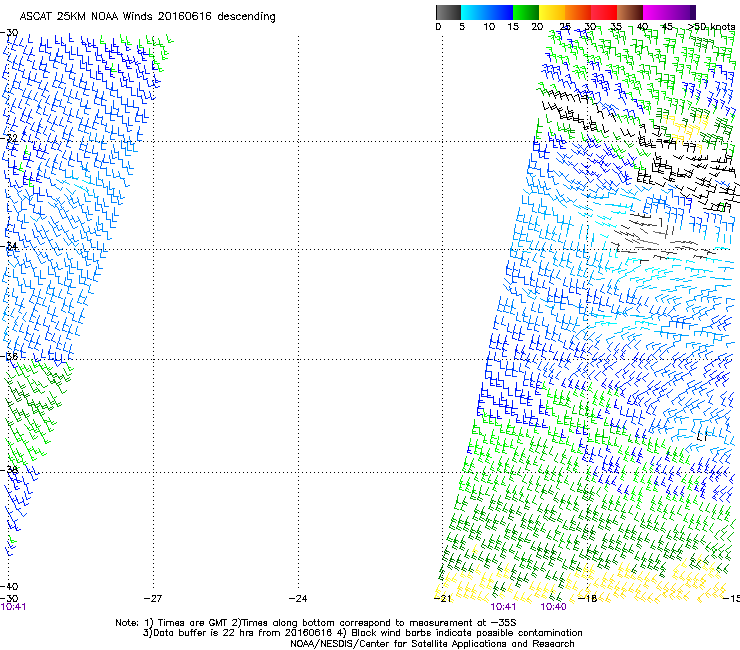Viewport: 740px width, 650px height.
Task: Pick the red 30-35 knots legend segment
Action: click(604, 12)
